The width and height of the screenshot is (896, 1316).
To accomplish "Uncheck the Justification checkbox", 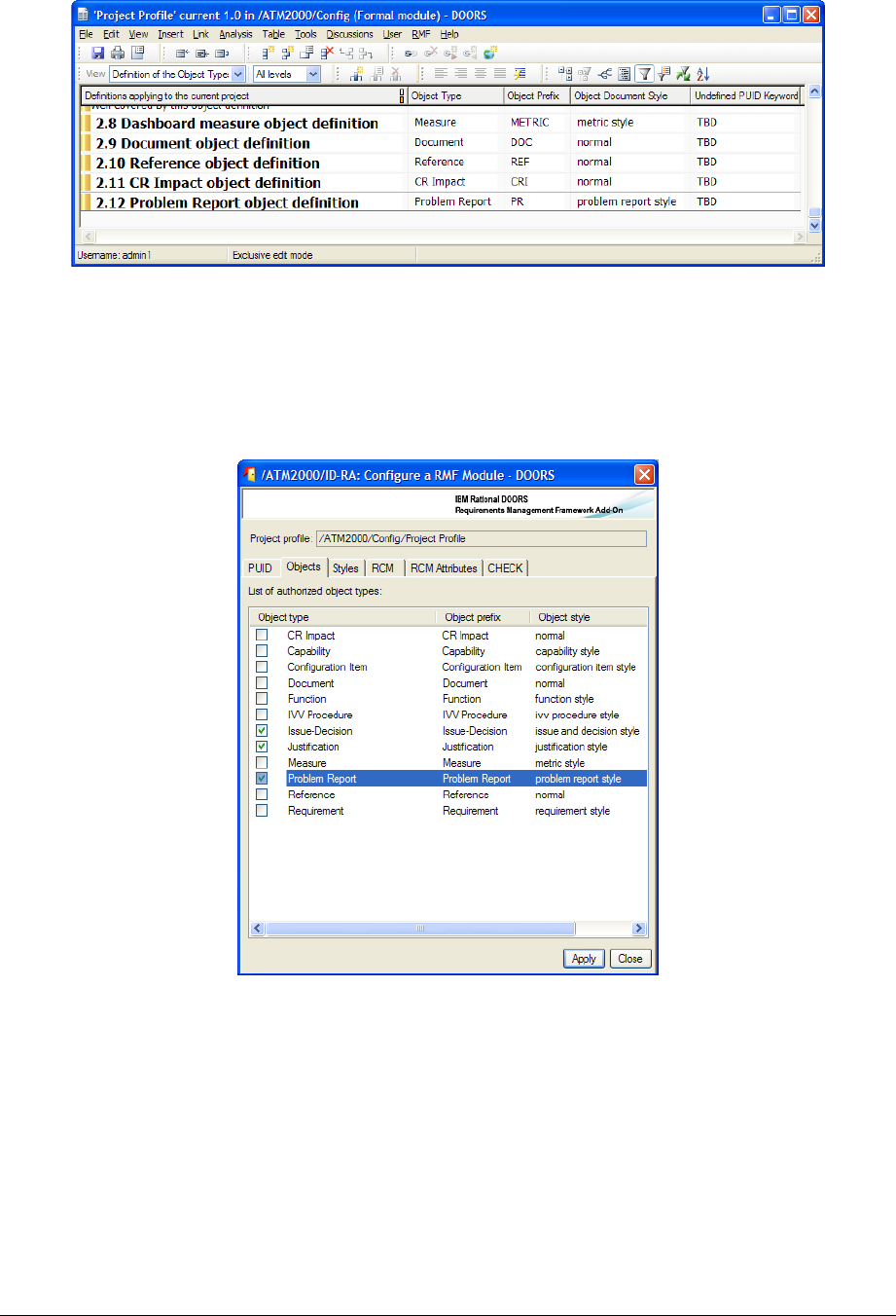I will coord(262,747).
